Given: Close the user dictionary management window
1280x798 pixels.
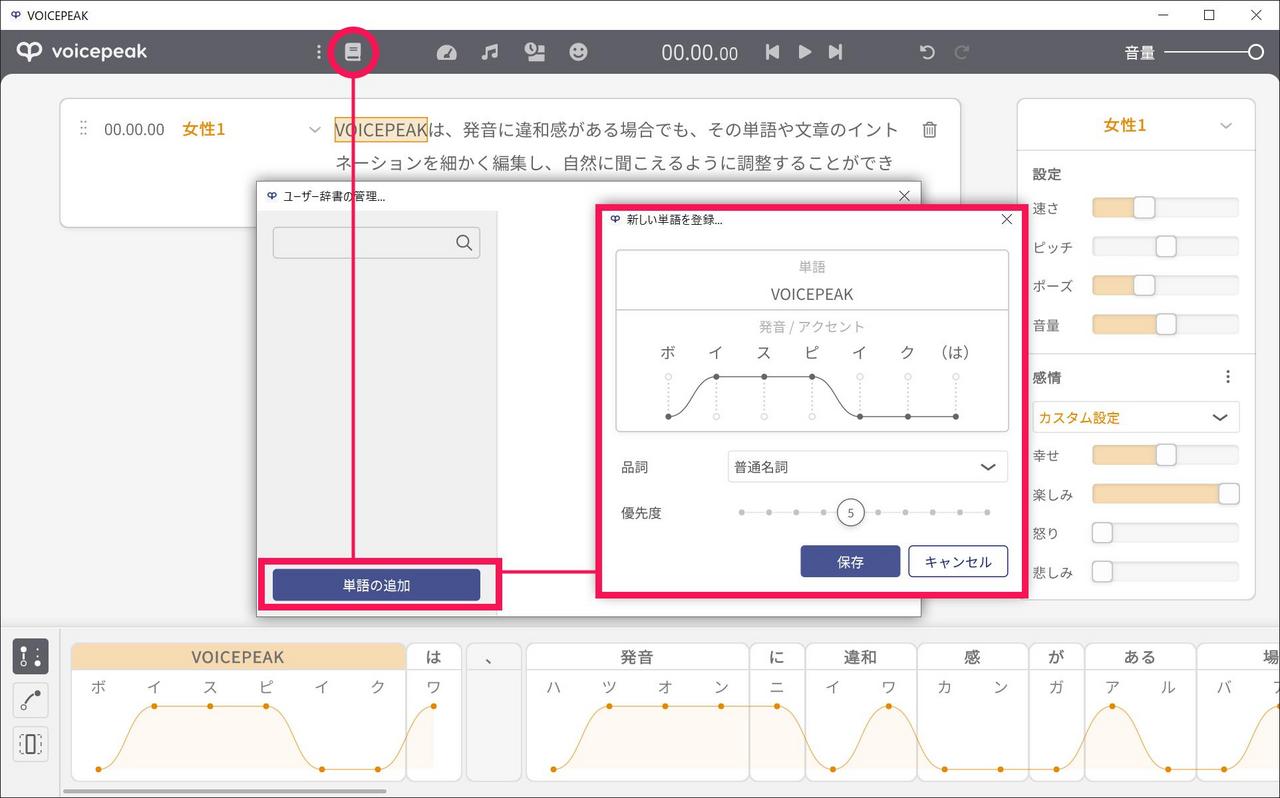Looking at the screenshot, I should (x=904, y=196).
